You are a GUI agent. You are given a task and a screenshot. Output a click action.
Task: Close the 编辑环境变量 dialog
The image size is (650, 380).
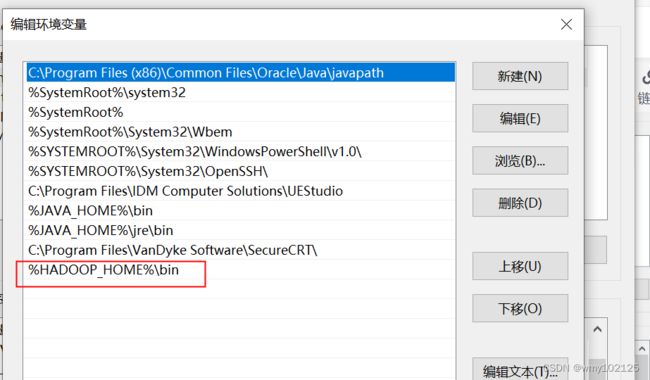point(566,24)
